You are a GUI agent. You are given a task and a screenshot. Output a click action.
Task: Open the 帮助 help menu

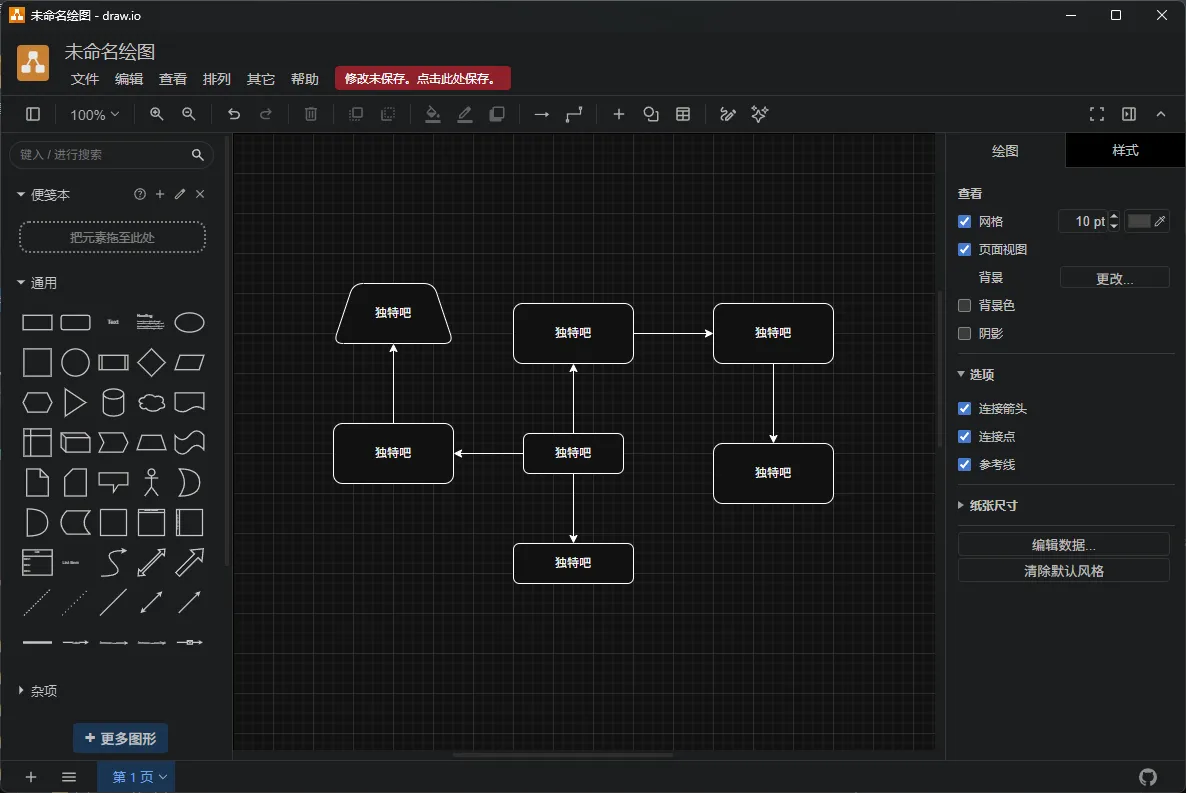pyautogui.click(x=304, y=79)
